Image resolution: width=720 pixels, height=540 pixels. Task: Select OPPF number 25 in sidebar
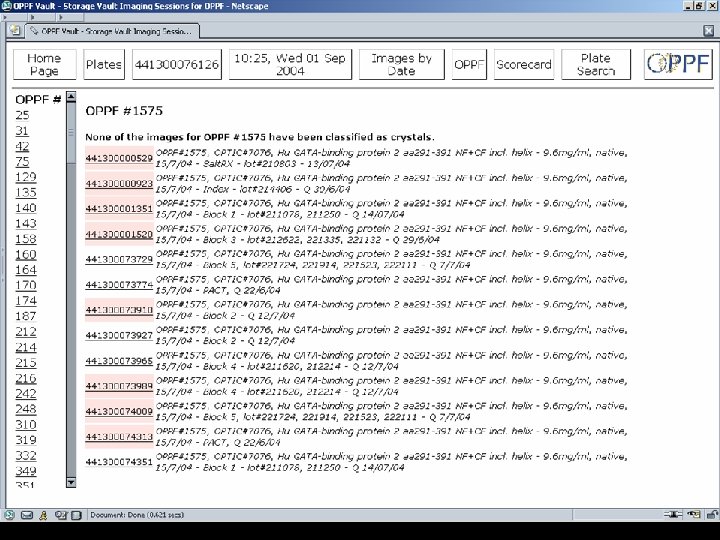(22, 115)
